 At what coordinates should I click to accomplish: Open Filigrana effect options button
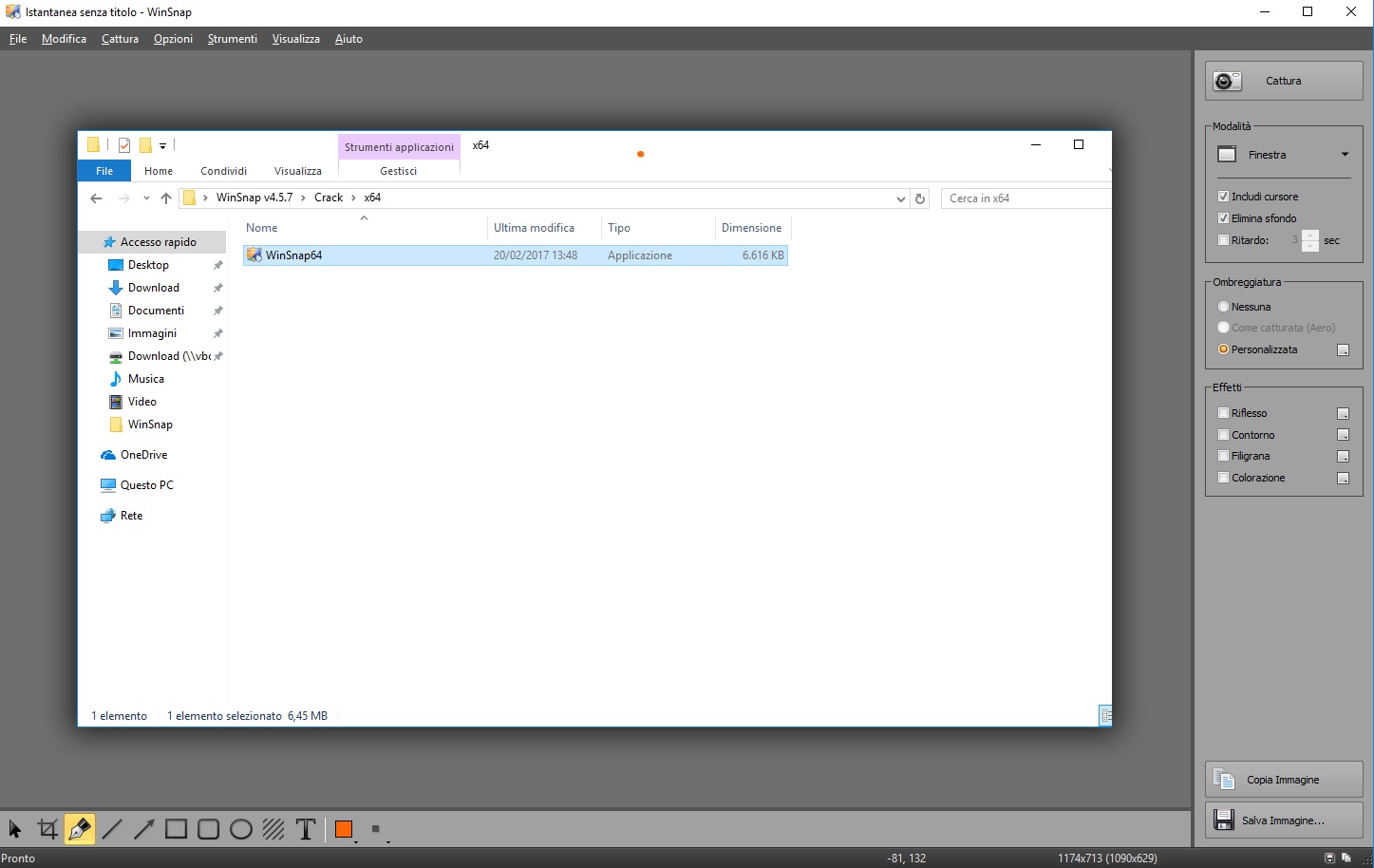click(x=1343, y=457)
